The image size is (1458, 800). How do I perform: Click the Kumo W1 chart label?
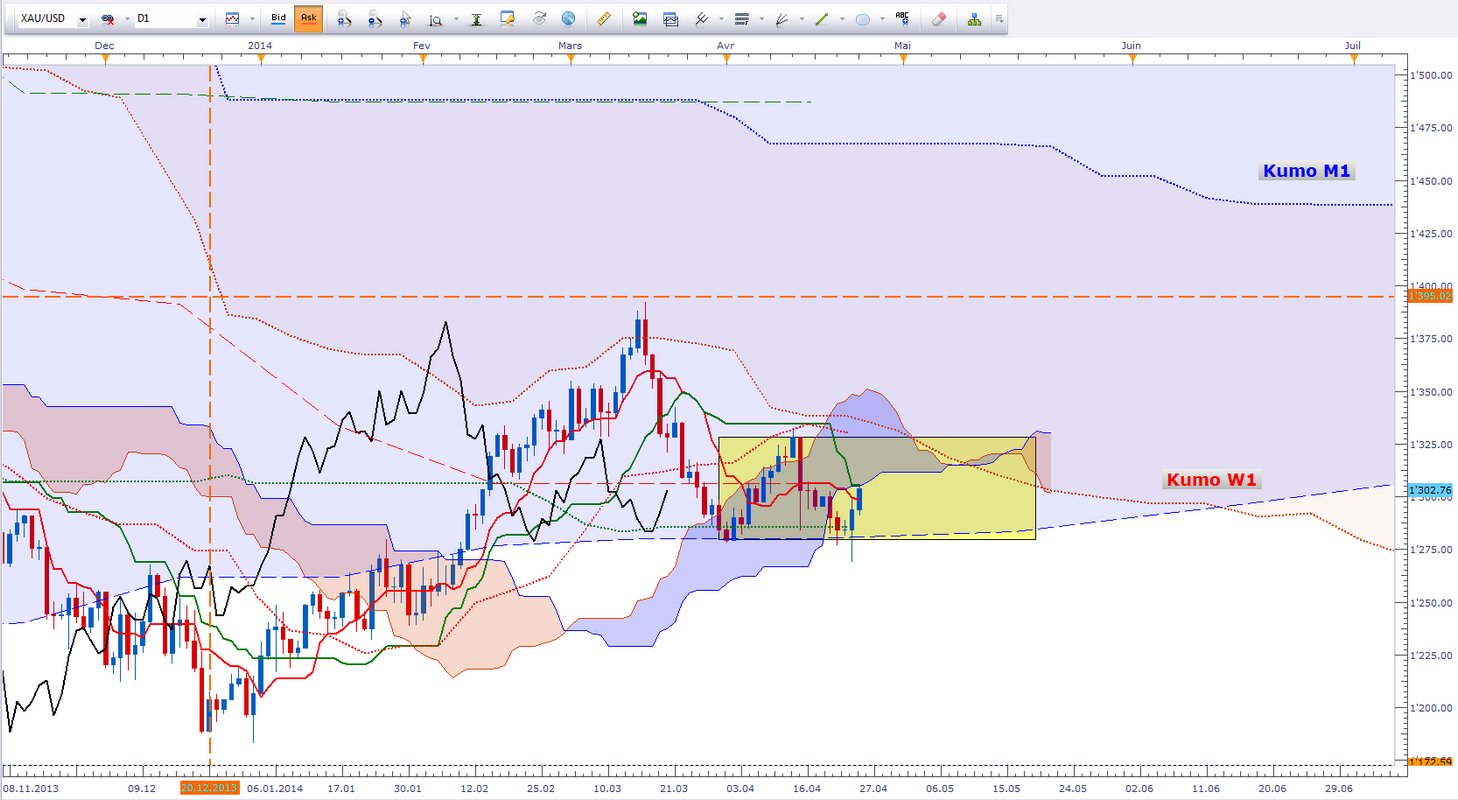[1213, 479]
